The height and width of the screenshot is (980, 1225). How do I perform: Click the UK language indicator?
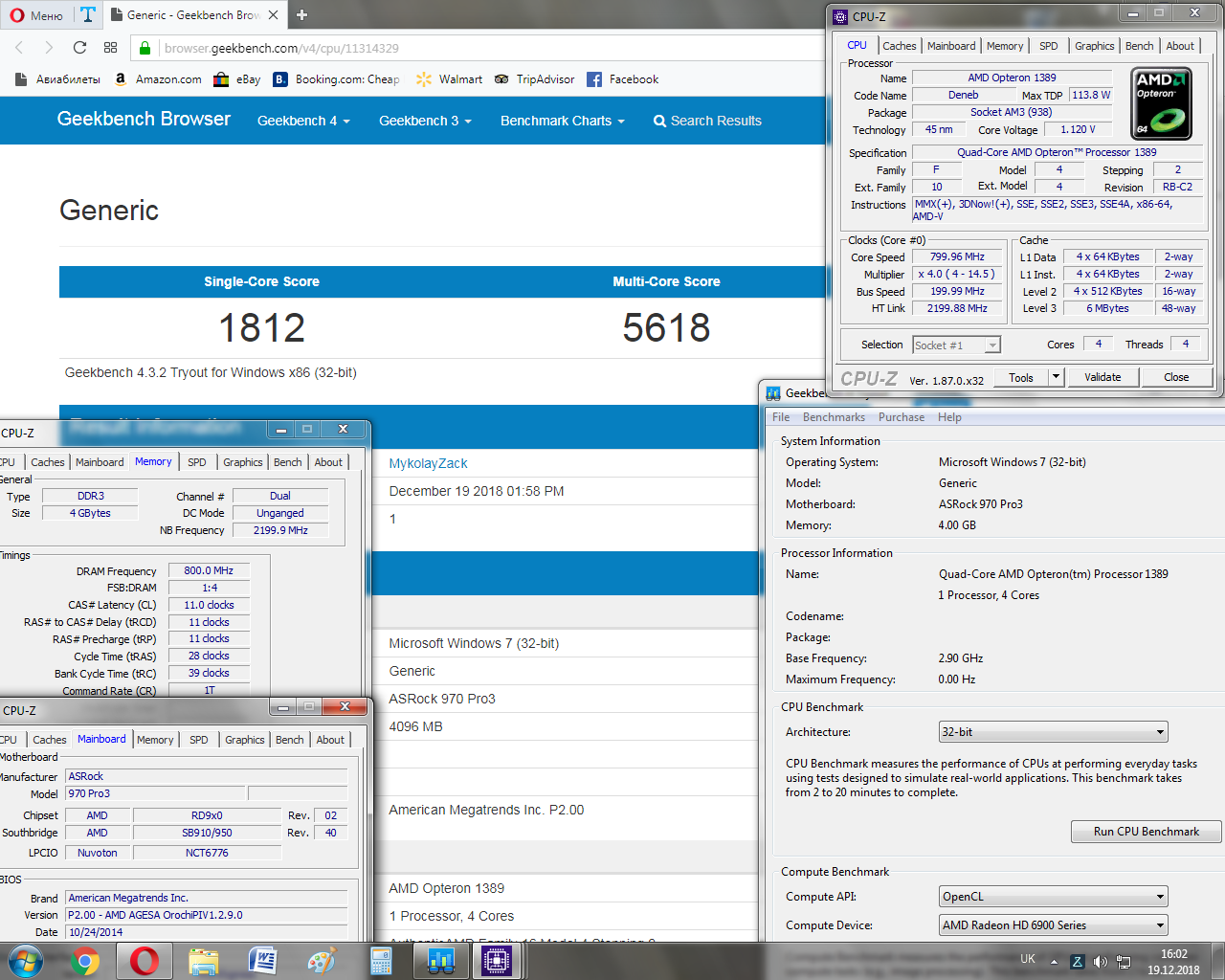(x=1028, y=959)
